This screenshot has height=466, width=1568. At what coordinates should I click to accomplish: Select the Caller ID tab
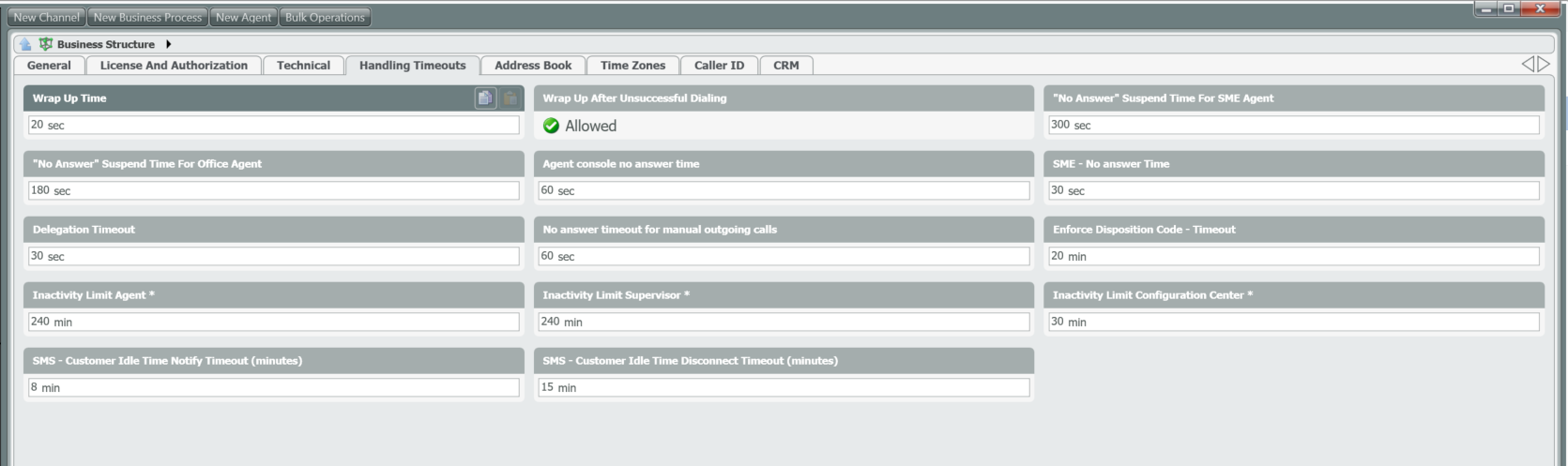pos(719,66)
